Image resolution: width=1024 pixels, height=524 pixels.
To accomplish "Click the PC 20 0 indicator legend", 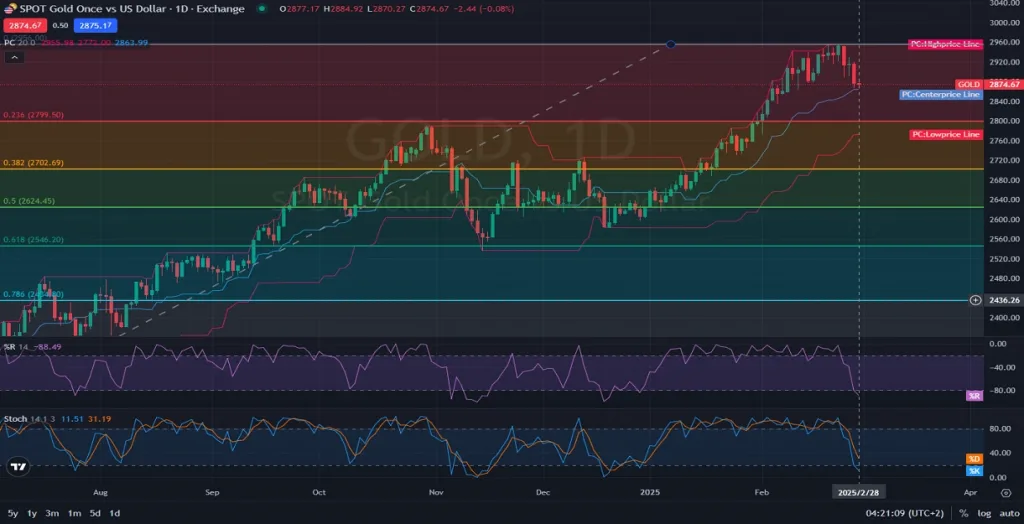I will click(20, 43).
